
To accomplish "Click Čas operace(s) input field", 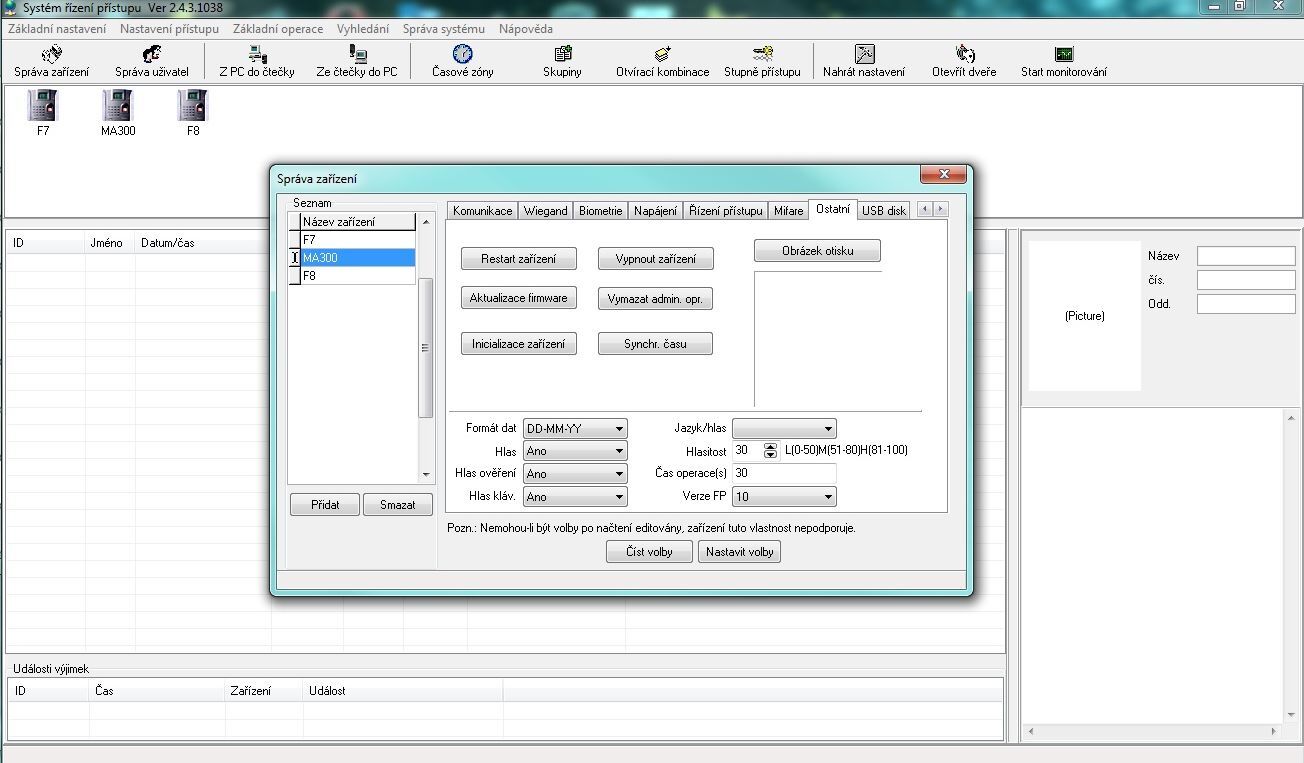I will pyautogui.click(x=784, y=473).
